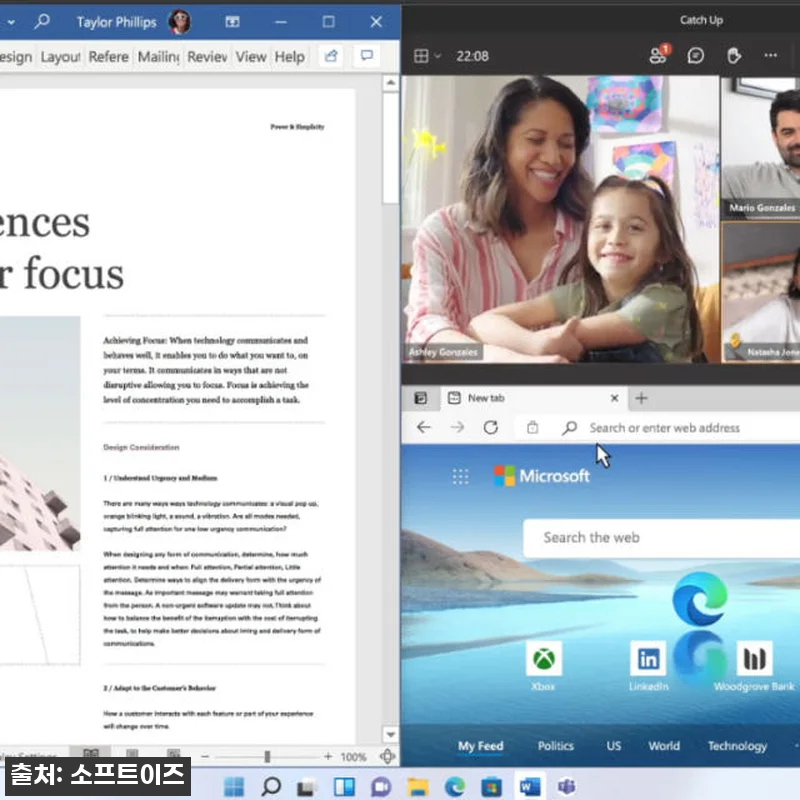Open a new Edge tab with the plus button

(641, 398)
